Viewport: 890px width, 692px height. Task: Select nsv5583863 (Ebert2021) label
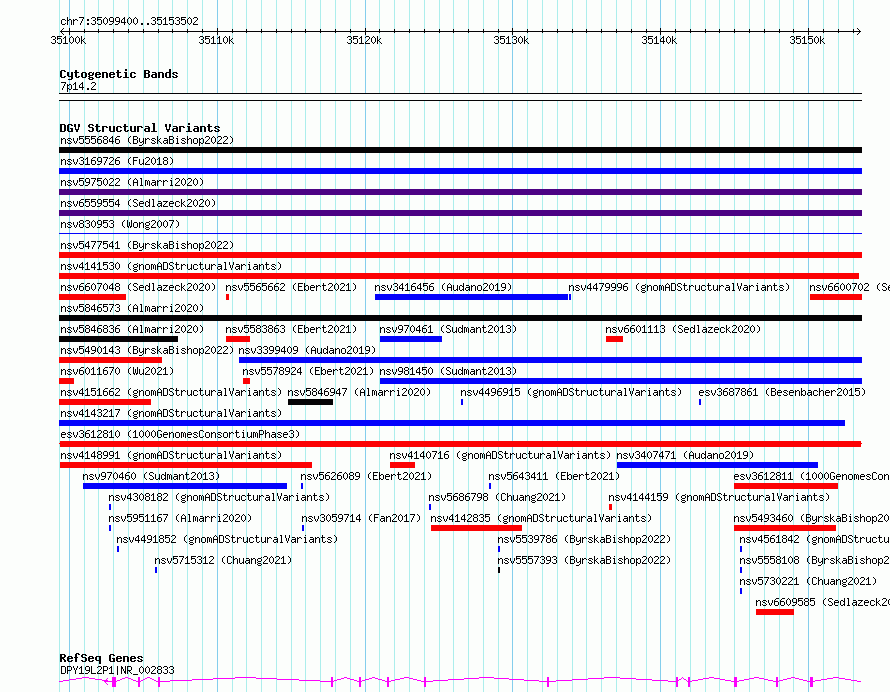[x=291, y=329]
